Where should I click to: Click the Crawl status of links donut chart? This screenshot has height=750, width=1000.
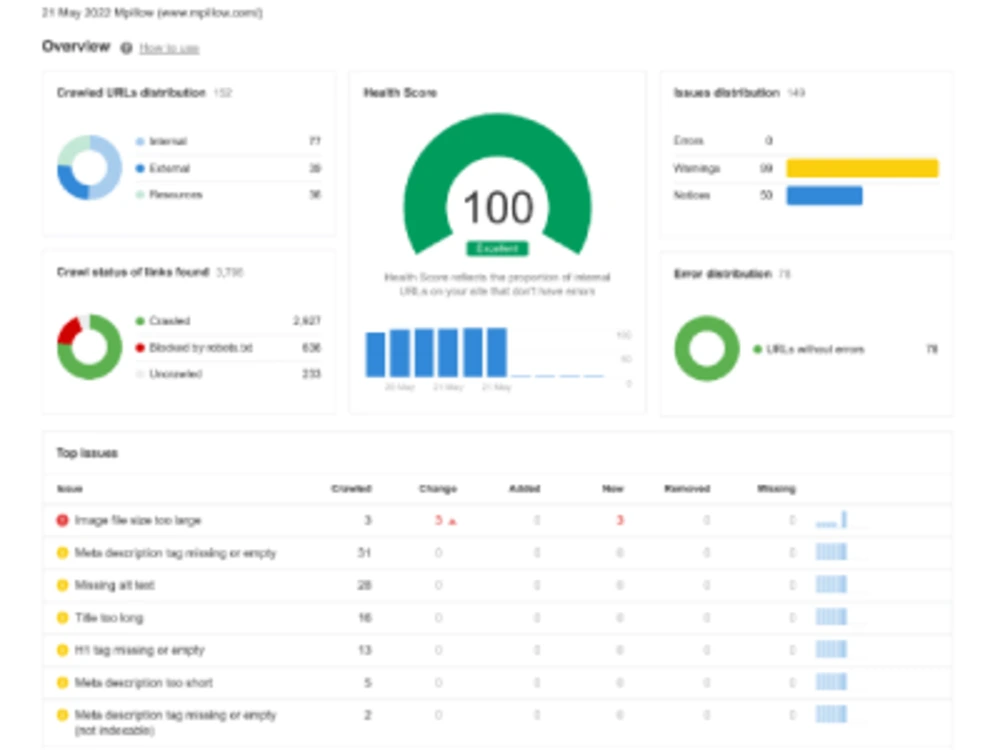click(89, 346)
